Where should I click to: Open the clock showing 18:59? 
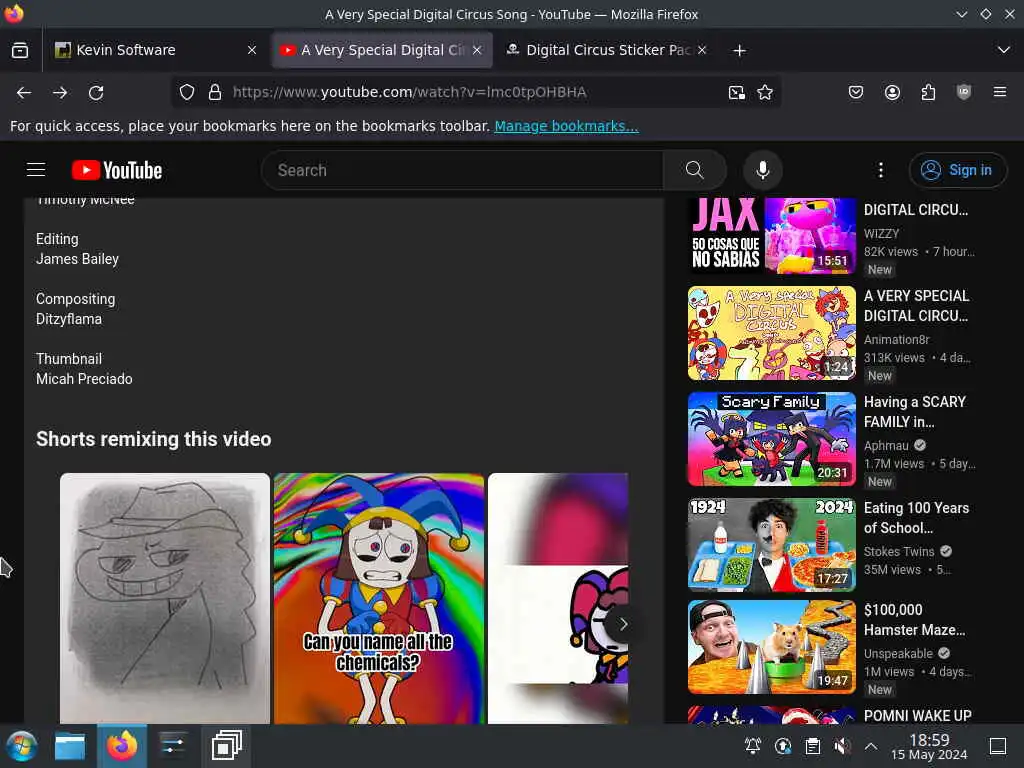coord(929,746)
